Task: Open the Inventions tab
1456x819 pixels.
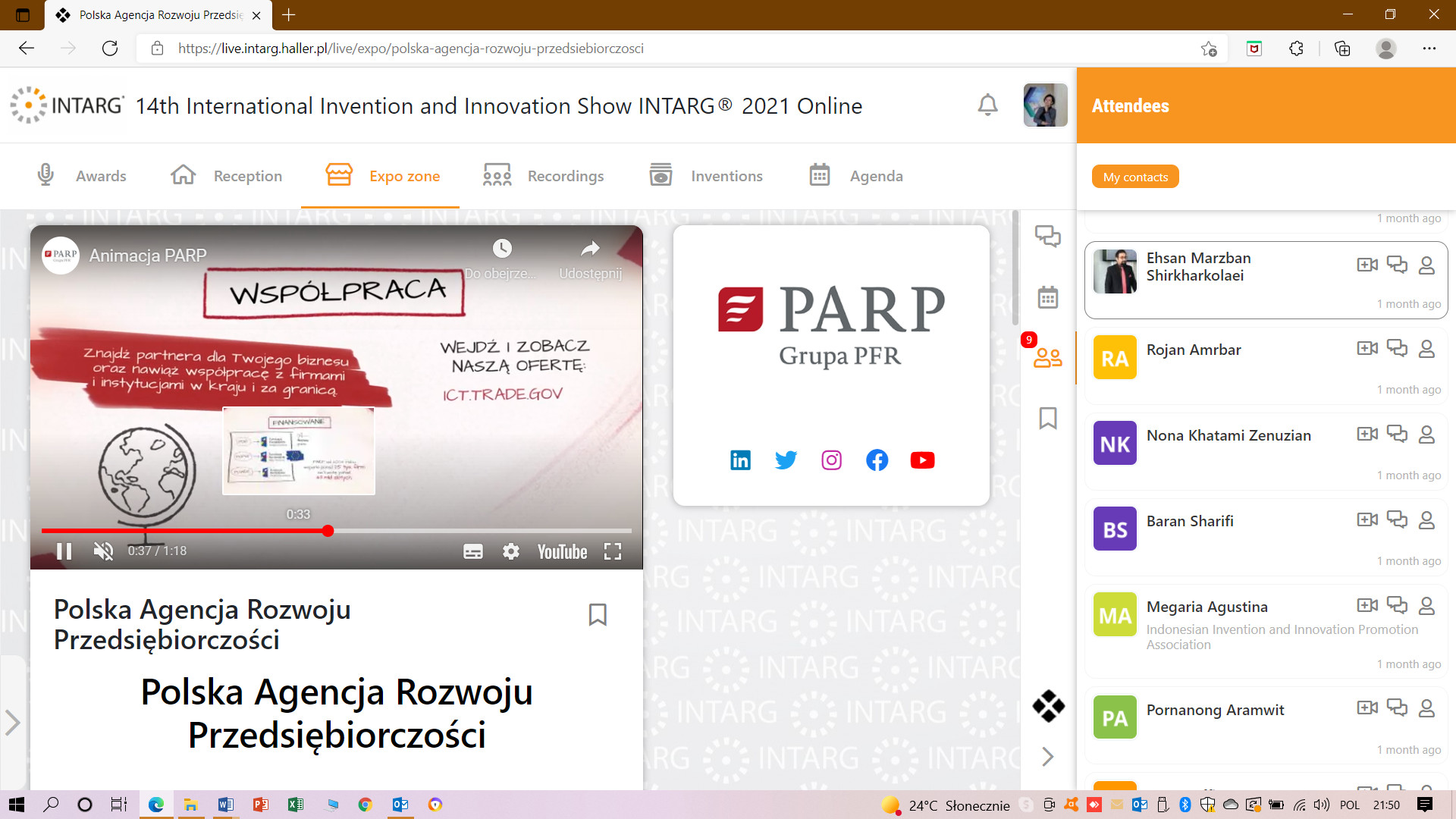Action: coord(706,176)
